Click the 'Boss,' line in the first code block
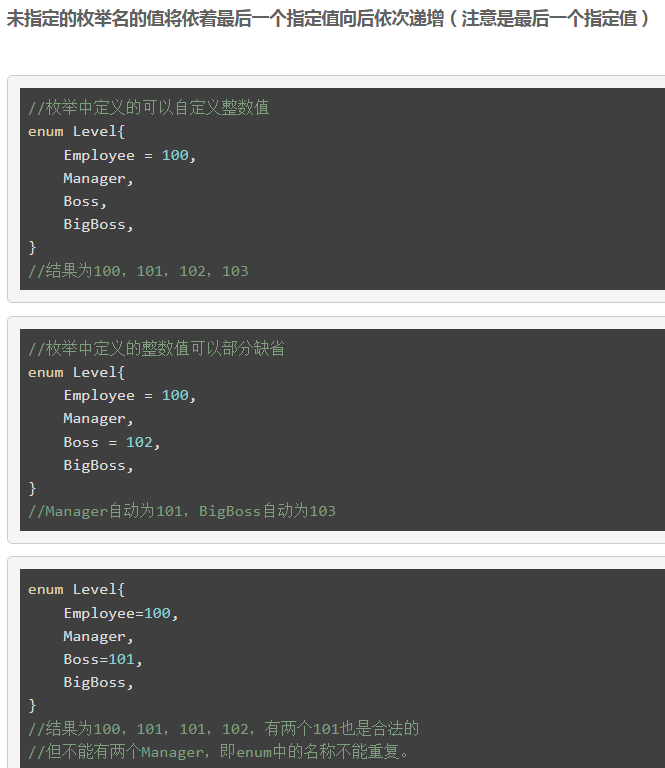The height and width of the screenshot is (768, 665). click(x=85, y=201)
